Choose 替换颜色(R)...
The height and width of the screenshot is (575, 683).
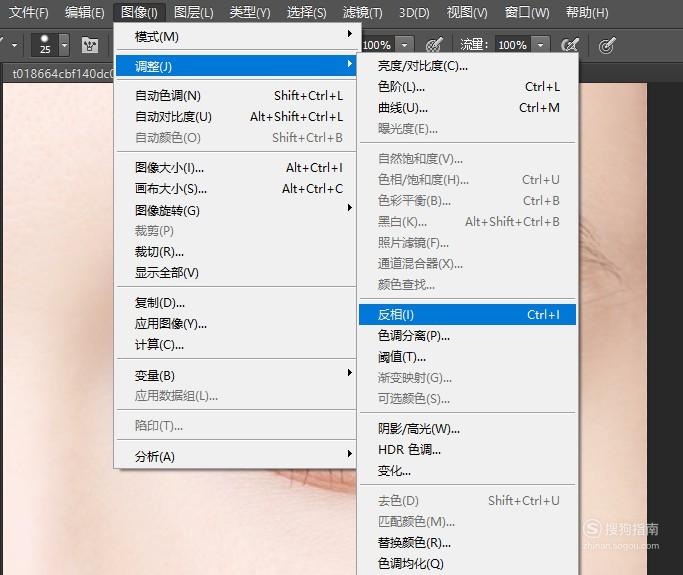[467, 542]
